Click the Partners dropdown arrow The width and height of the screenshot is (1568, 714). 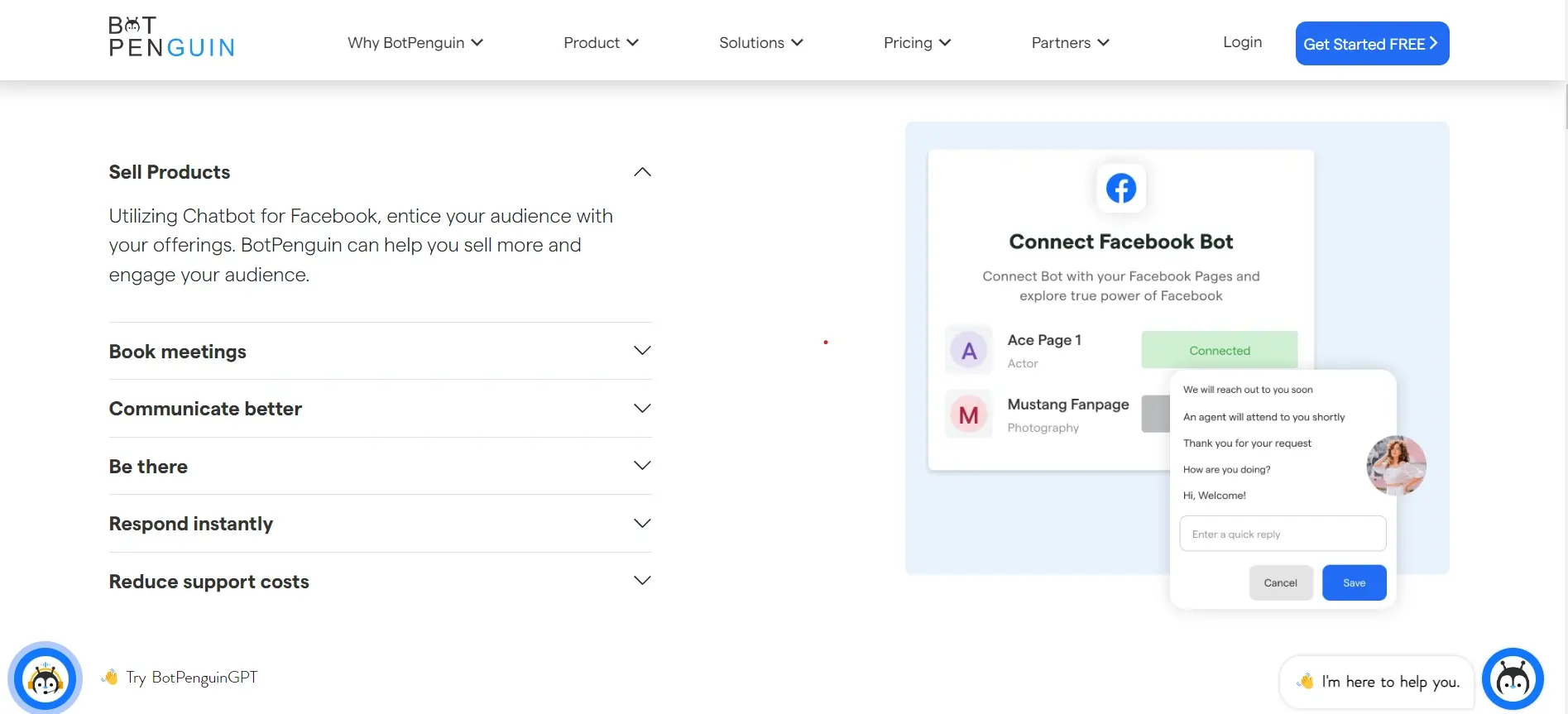(x=1103, y=43)
